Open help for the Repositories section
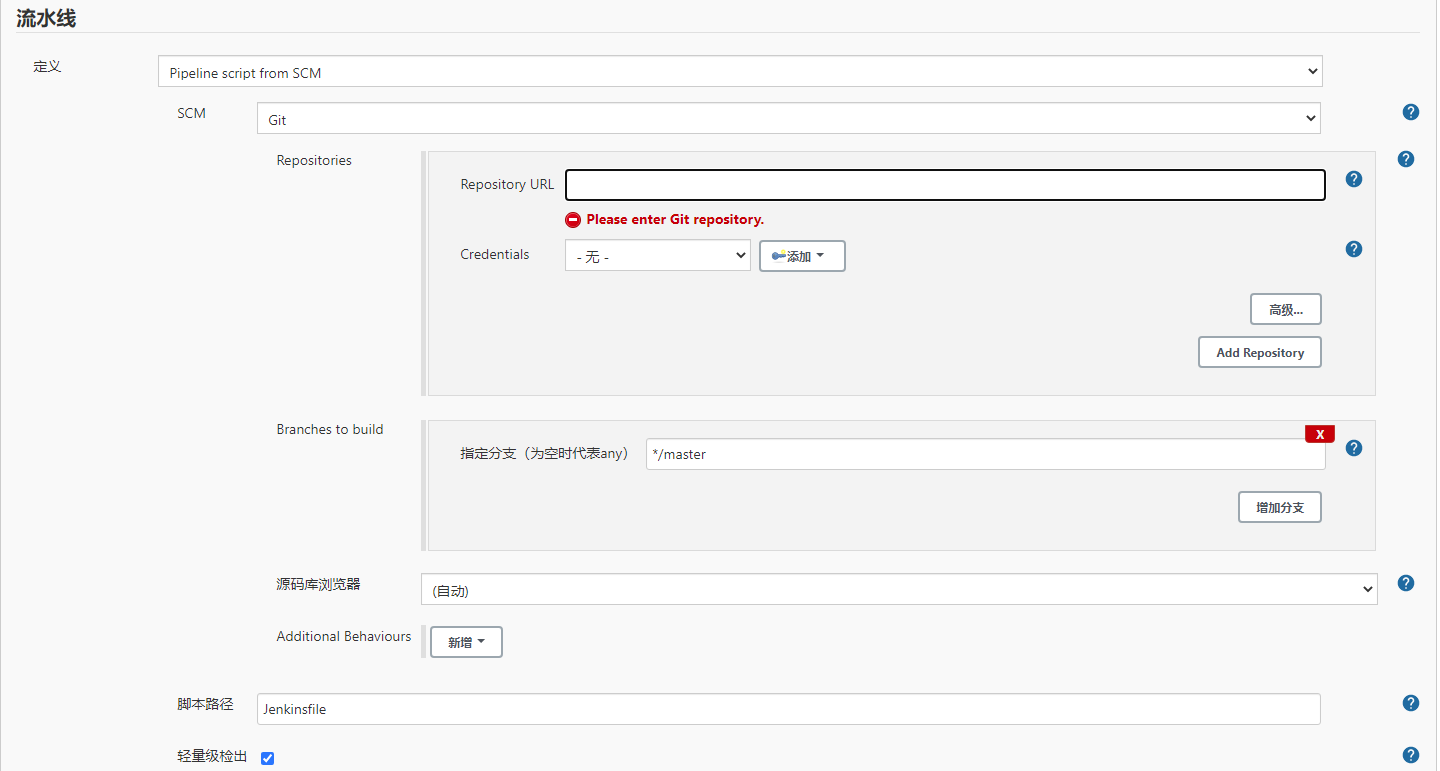Screen dimensions: 1440x771 coord(1405,159)
